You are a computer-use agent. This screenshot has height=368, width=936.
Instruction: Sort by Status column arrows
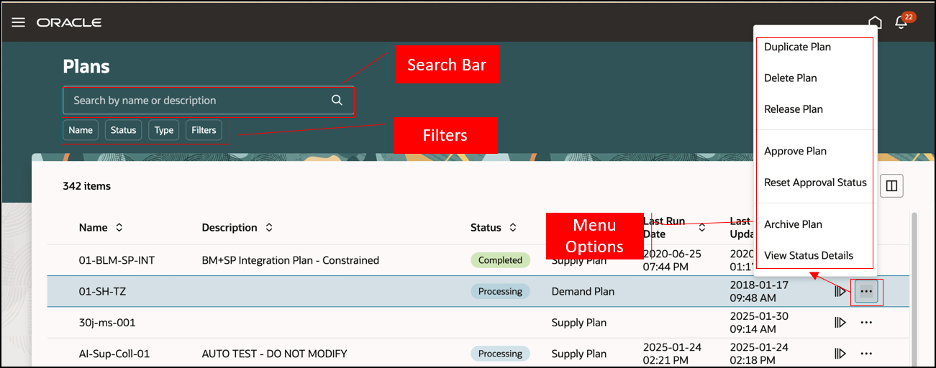pos(512,228)
